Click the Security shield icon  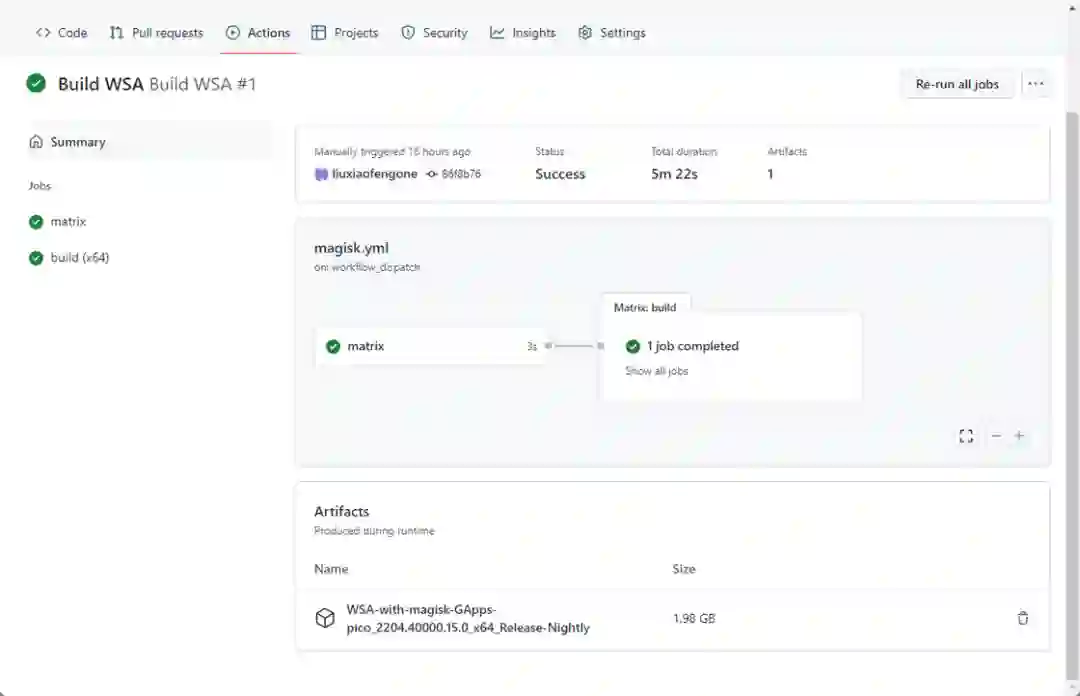pyautogui.click(x=408, y=32)
